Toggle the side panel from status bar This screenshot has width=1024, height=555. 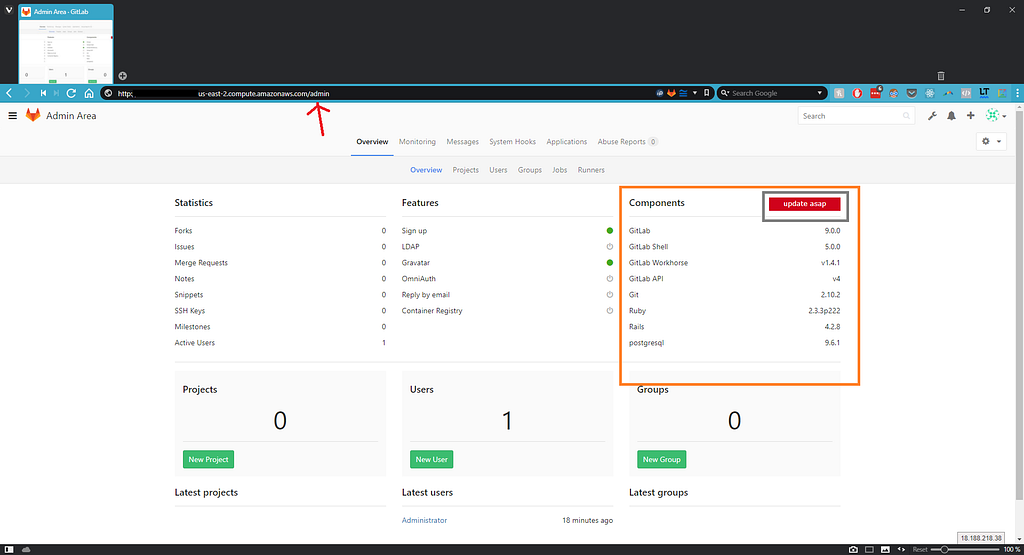8,550
